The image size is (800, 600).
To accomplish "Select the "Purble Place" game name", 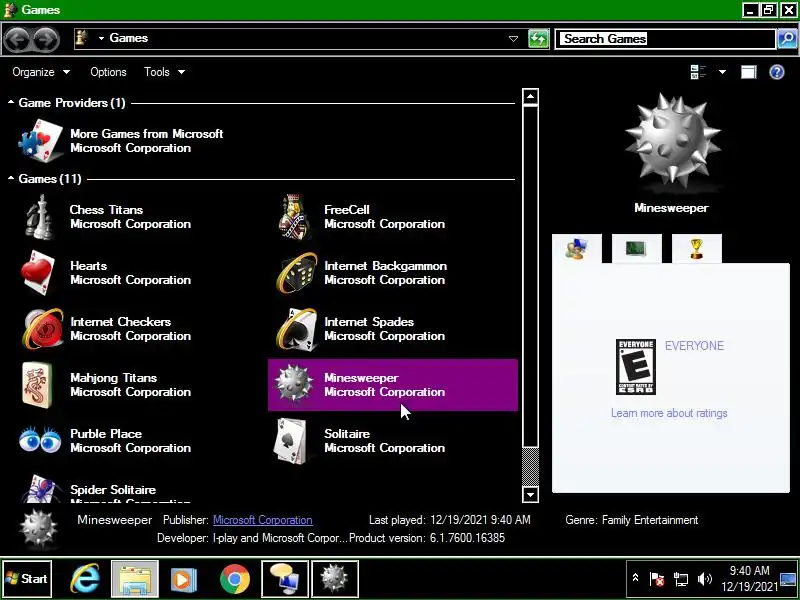I will pyautogui.click(x=106, y=434).
